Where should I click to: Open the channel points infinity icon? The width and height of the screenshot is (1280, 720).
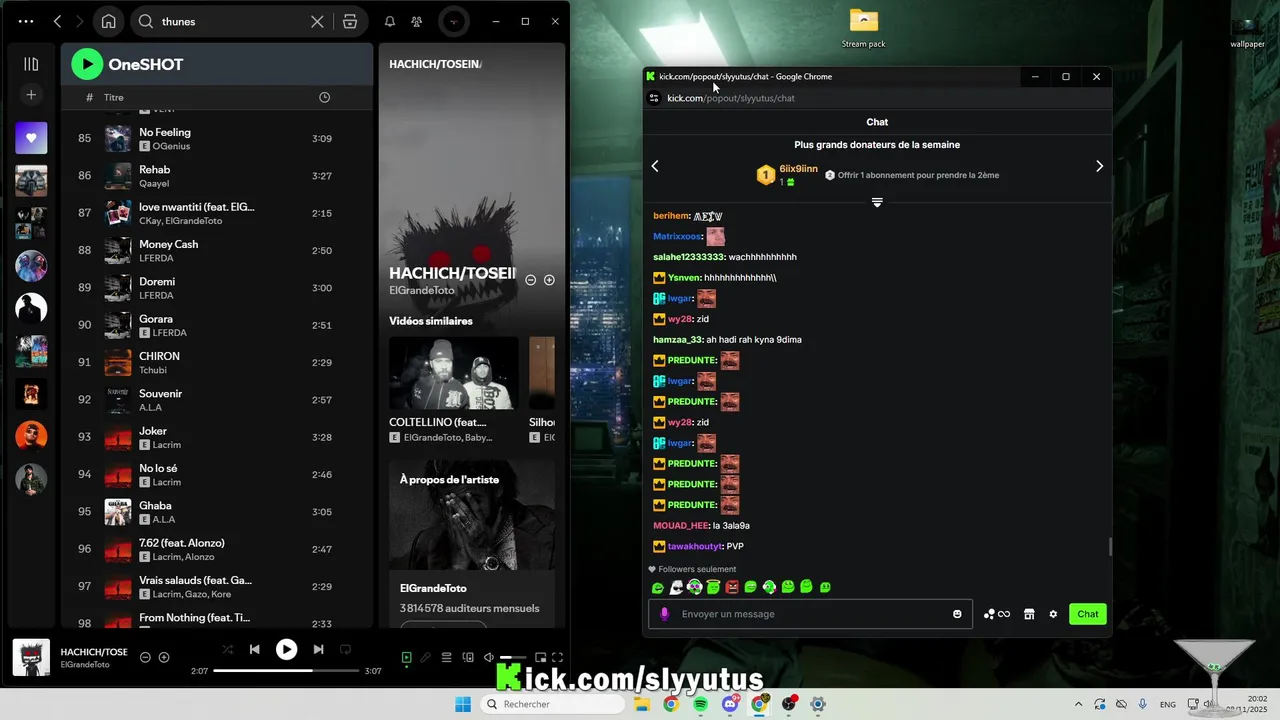pos(997,614)
